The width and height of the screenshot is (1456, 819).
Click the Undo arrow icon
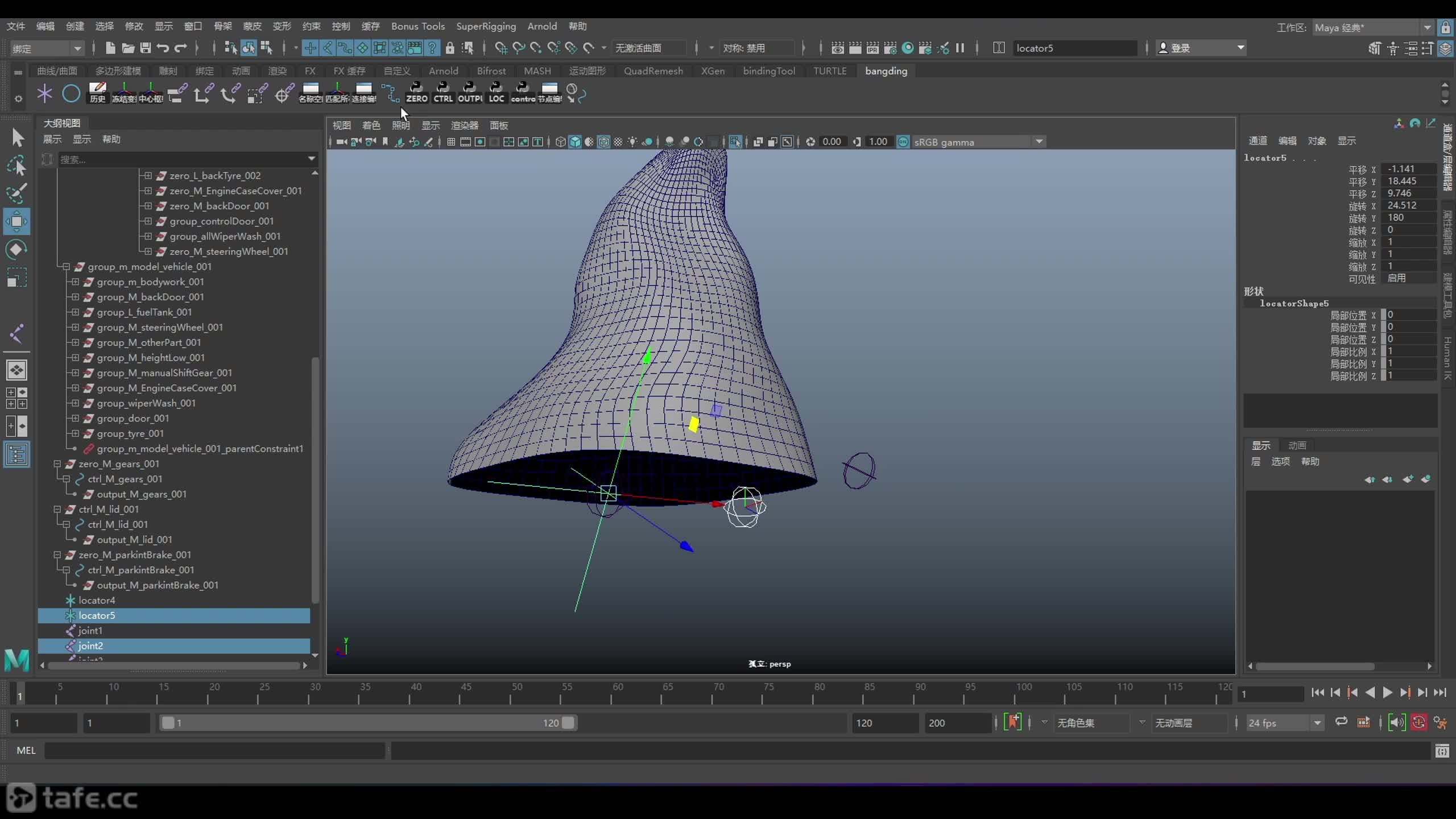pos(163,48)
